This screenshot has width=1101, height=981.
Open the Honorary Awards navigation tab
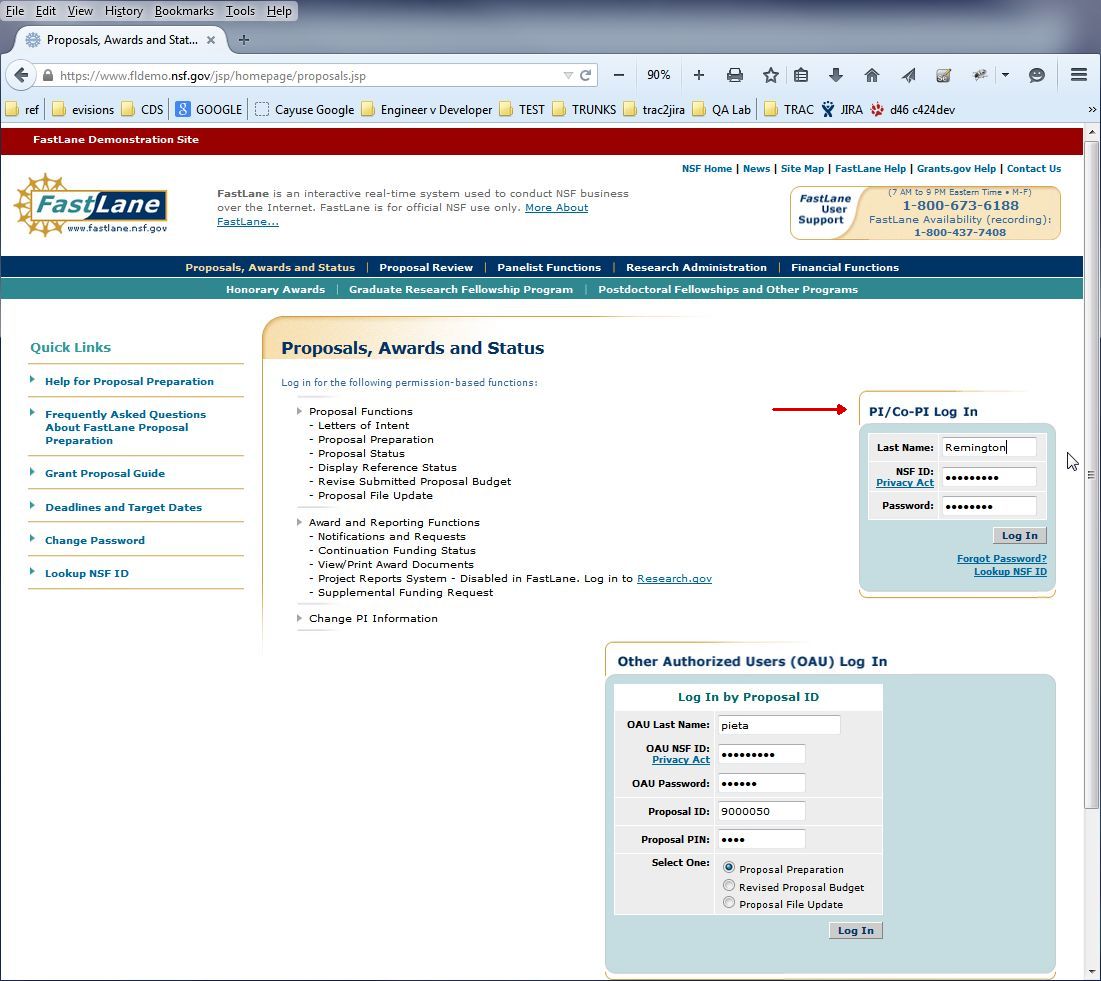(x=275, y=289)
